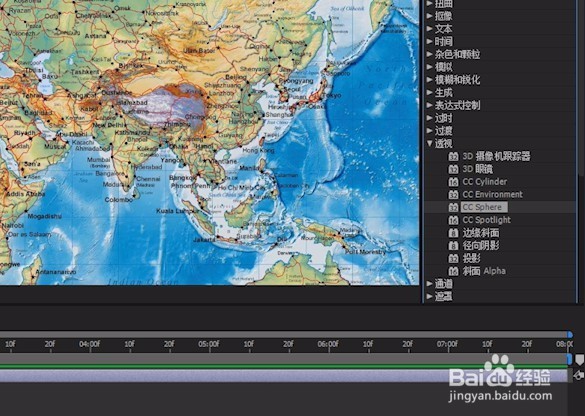Expand the 过渡 effects category
Viewport: 585px width, 416px height.
(430, 131)
